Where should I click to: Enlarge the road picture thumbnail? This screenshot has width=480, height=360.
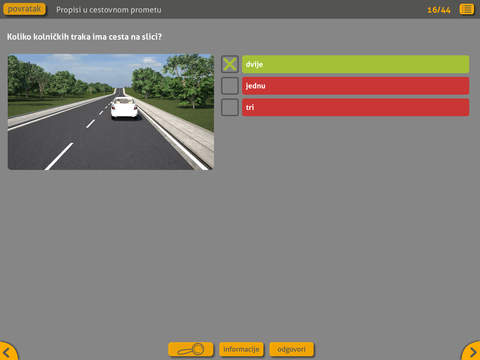(x=111, y=112)
